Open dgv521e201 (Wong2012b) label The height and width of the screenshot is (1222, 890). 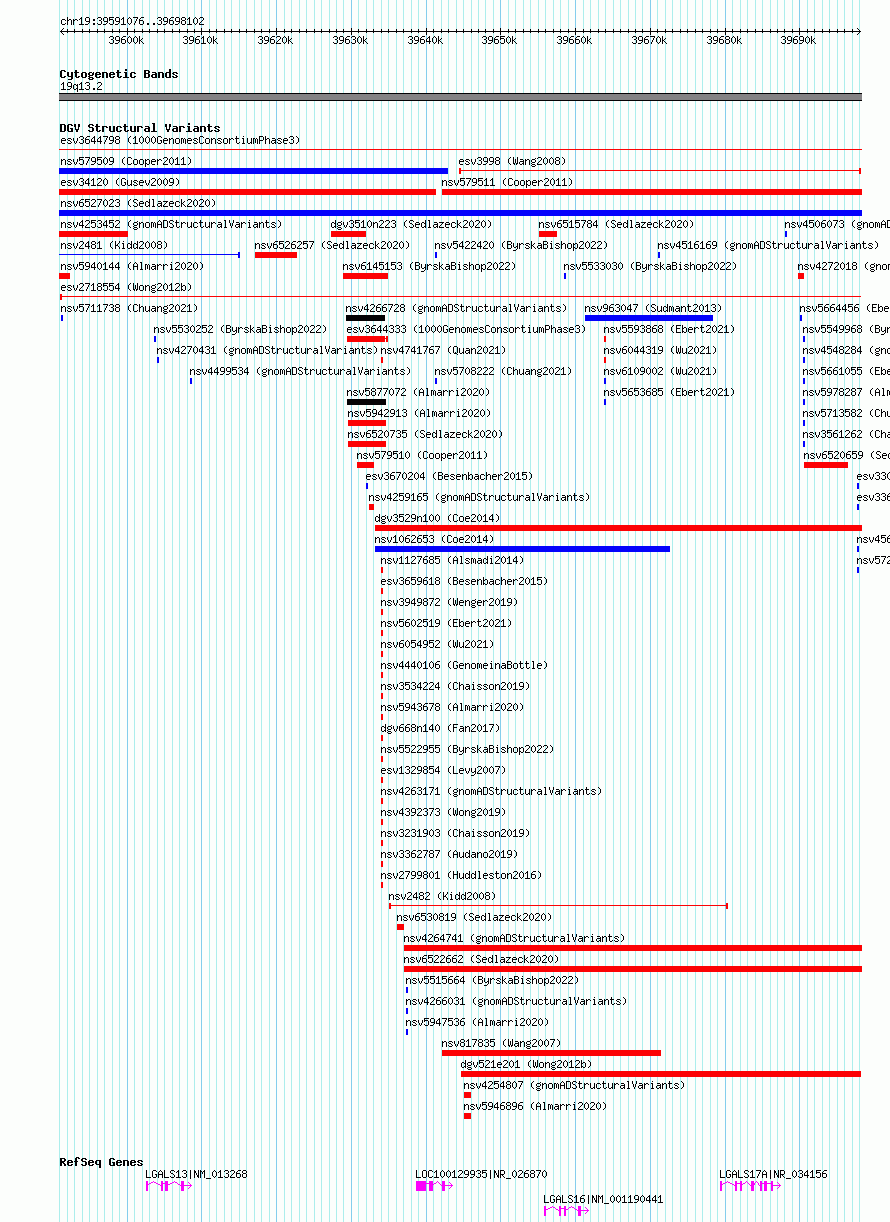pos(525,1064)
